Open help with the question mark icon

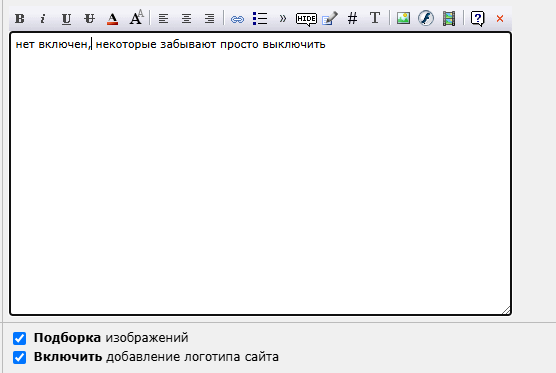(478, 18)
